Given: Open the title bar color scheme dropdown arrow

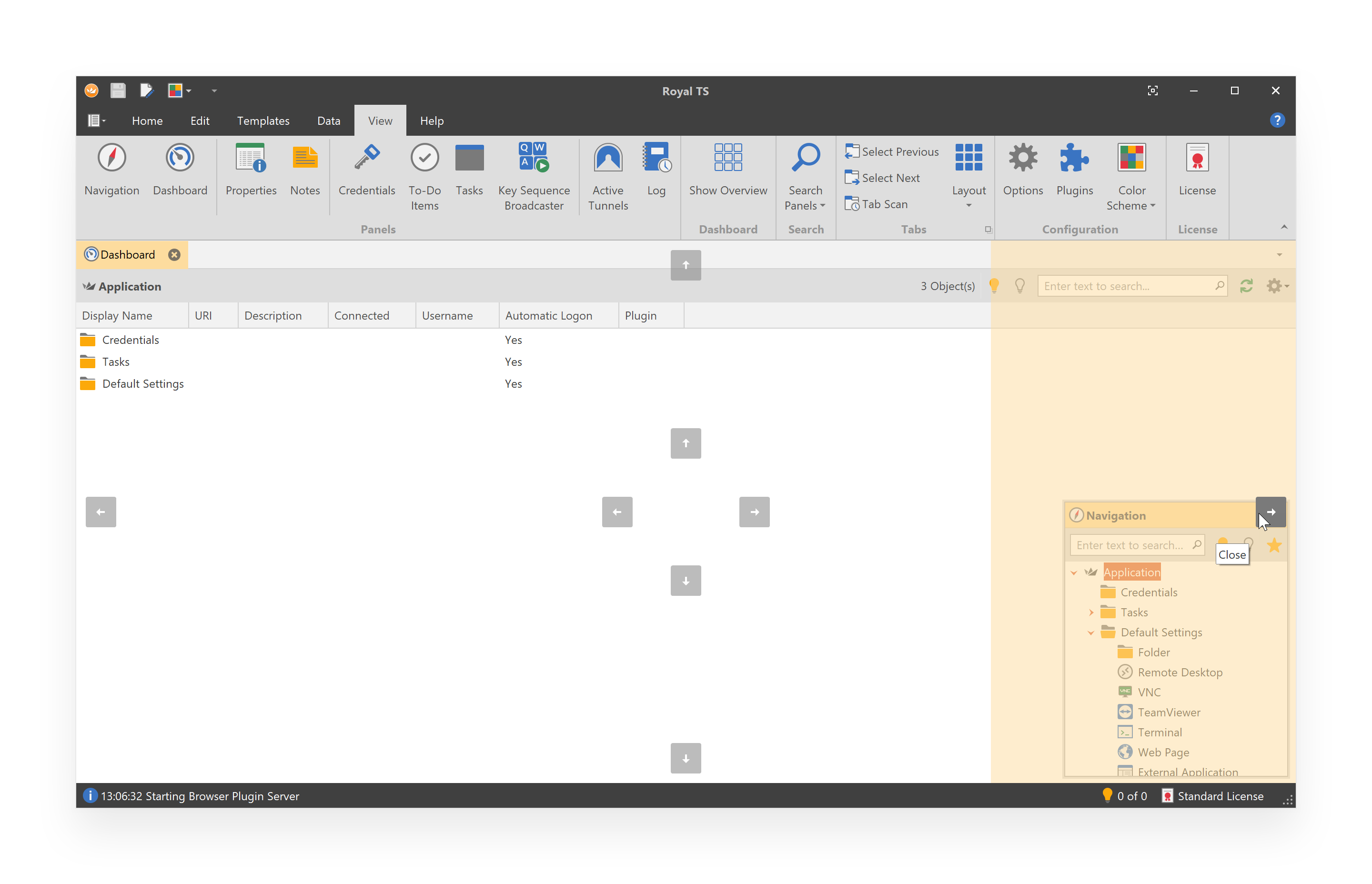Looking at the screenshot, I should [x=188, y=90].
